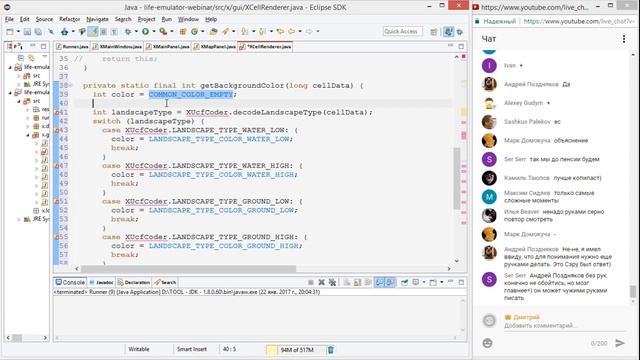Image resolution: width=640 pixels, height=360 pixels.
Task: Collapse the first life-emulator project node
Action: click(11, 67)
